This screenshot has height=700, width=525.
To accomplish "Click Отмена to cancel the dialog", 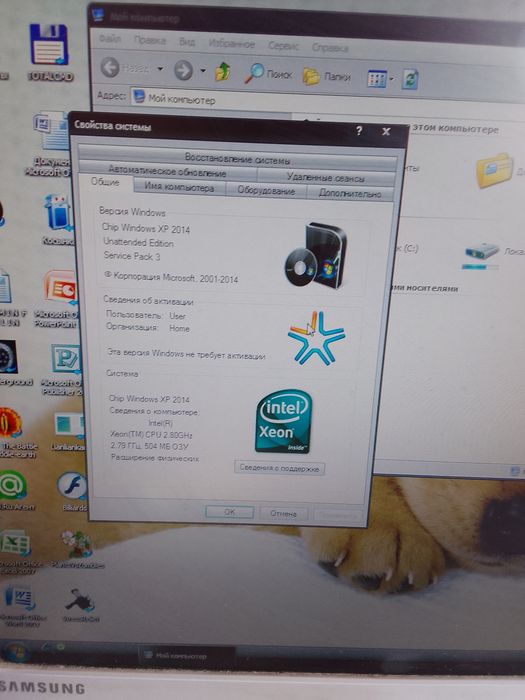I will (x=283, y=513).
